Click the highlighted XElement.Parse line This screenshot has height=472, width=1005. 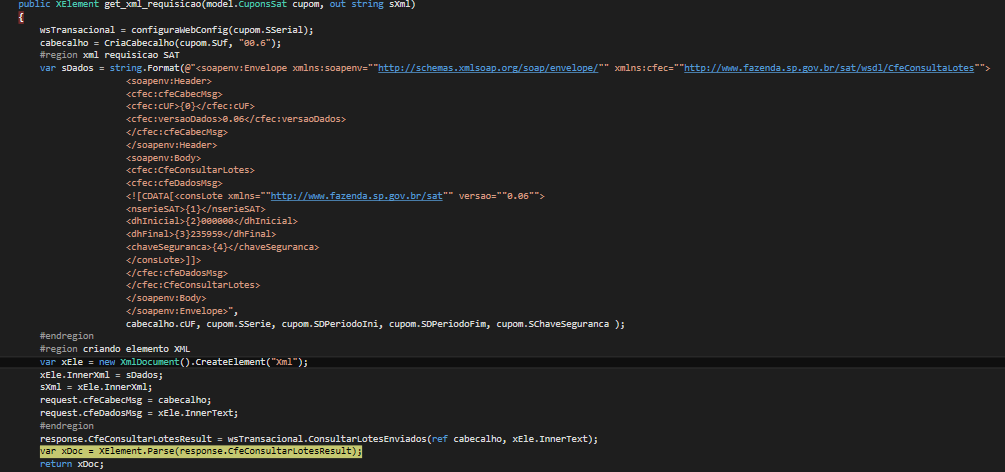coord(201,451)
